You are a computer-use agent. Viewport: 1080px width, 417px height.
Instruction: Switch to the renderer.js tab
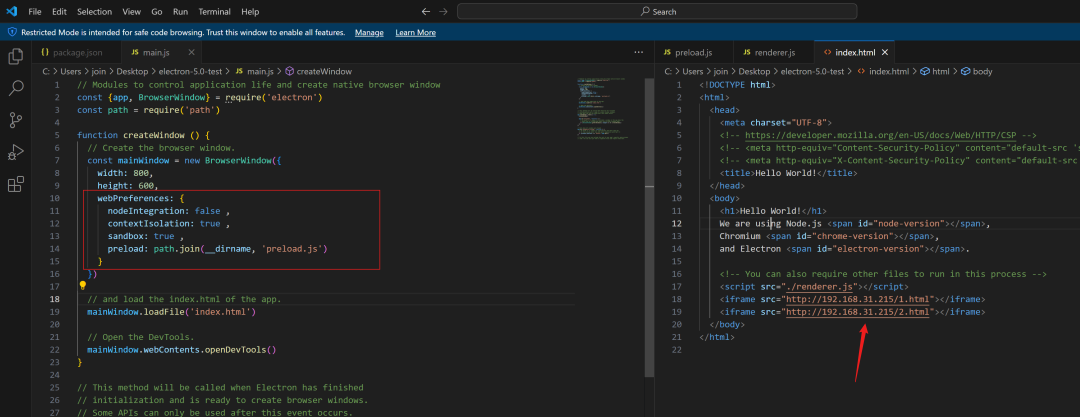773,52
